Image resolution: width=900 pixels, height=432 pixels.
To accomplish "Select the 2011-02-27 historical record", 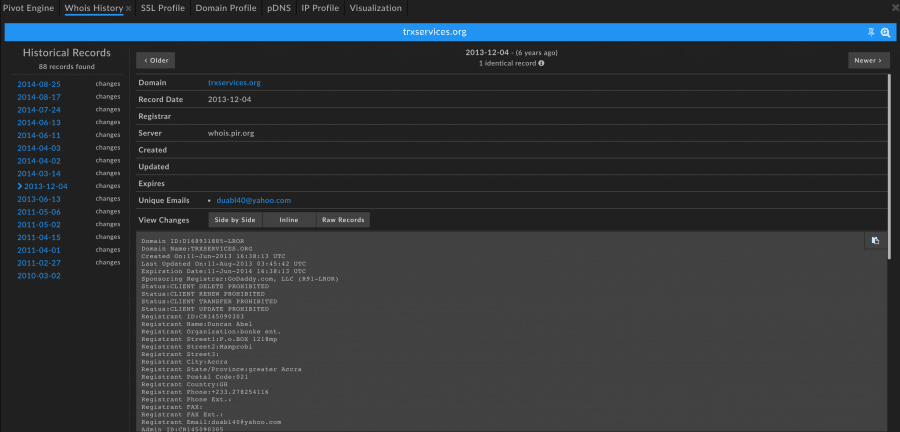I will tap(38, 263).
